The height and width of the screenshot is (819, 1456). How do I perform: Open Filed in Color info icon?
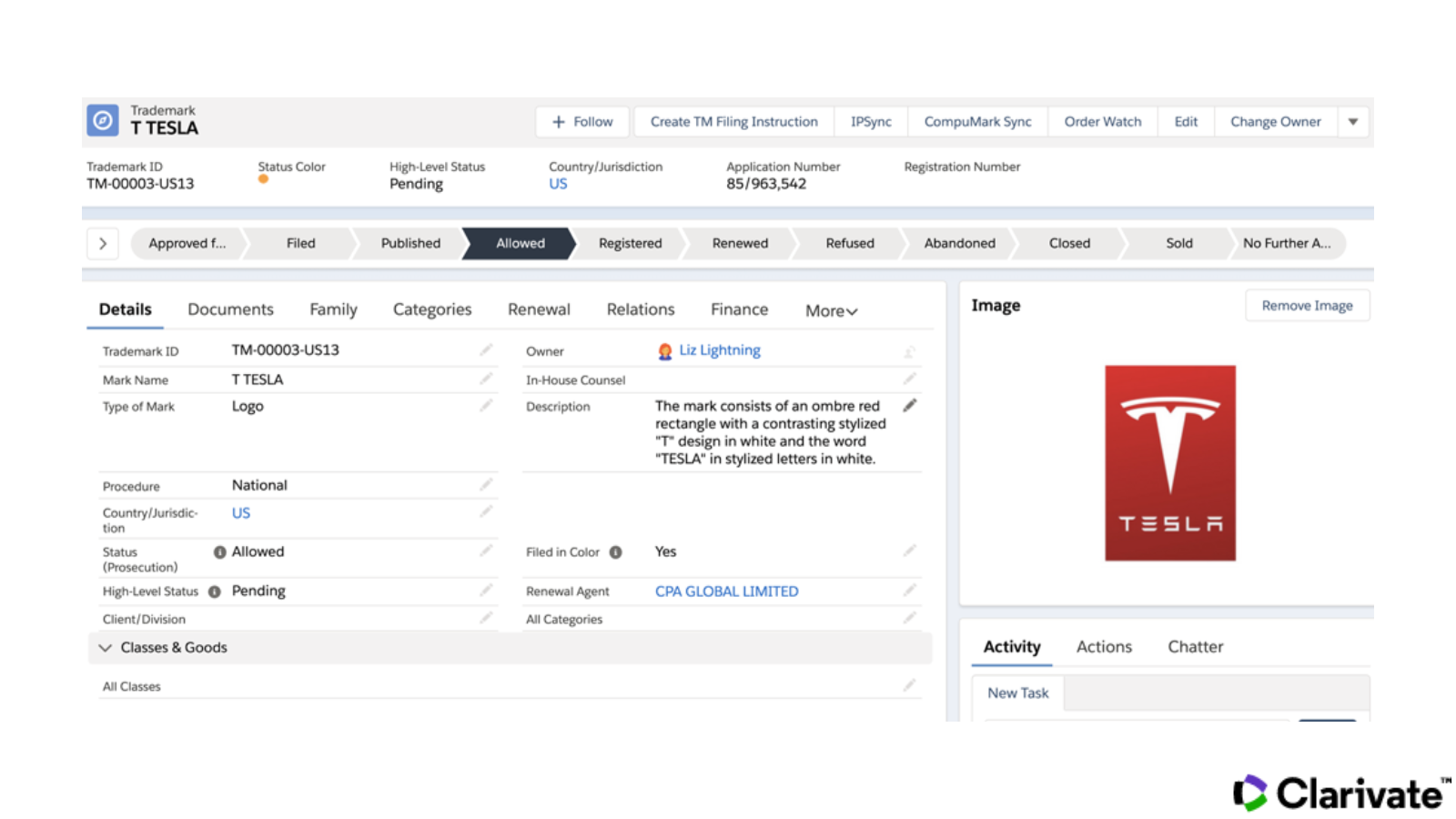(615, 551)
